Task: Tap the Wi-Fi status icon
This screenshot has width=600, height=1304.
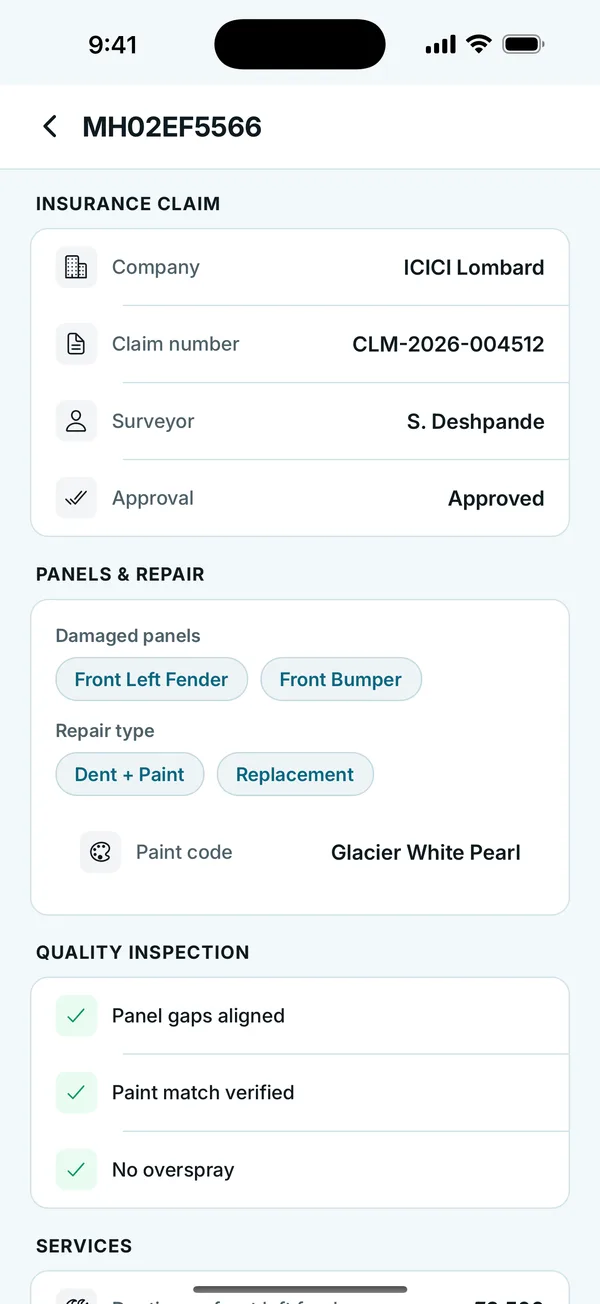Action: [x=479, y=44]
